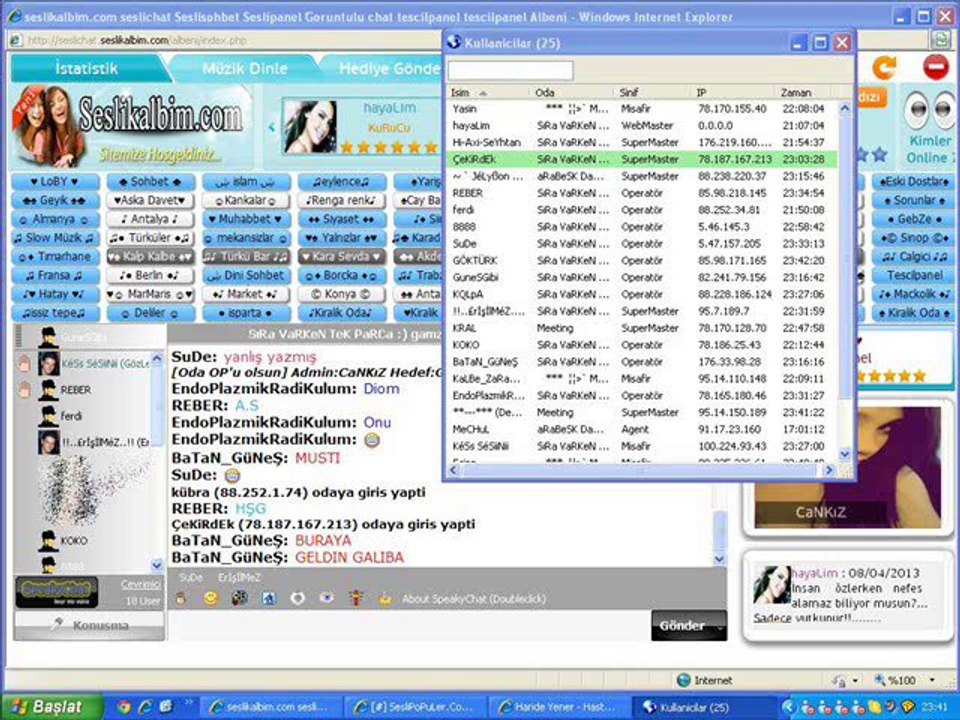The image size is (960, 720).
Task: Sort by IP column header
Action: [733, 92]
